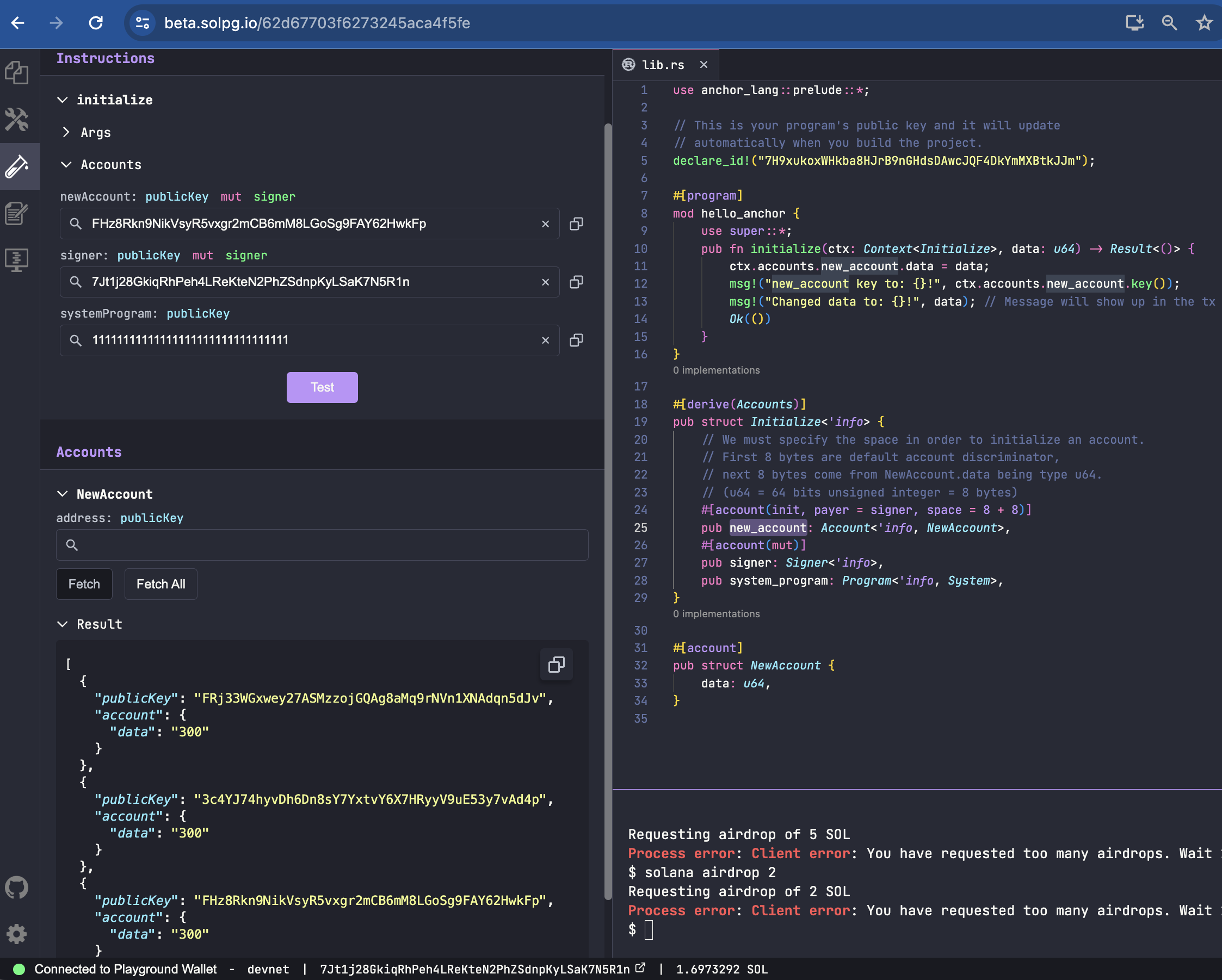
Task: Select the Test flask sidebar icon
Action: pos(17,166)
